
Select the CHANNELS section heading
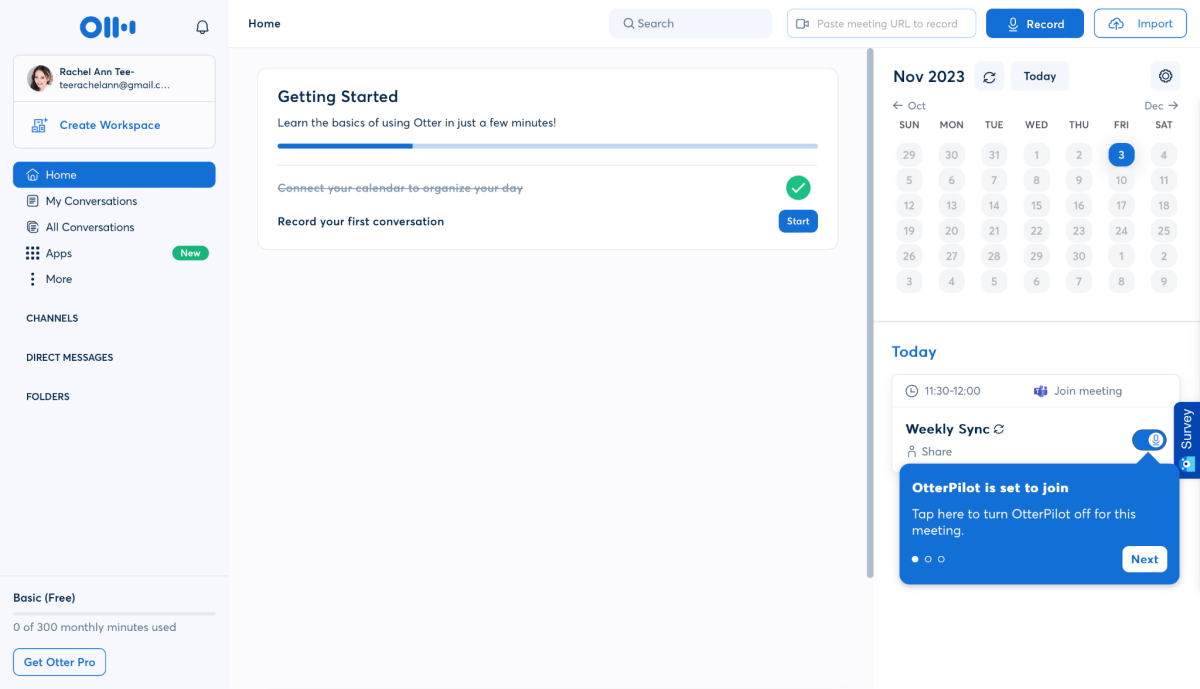52,318
